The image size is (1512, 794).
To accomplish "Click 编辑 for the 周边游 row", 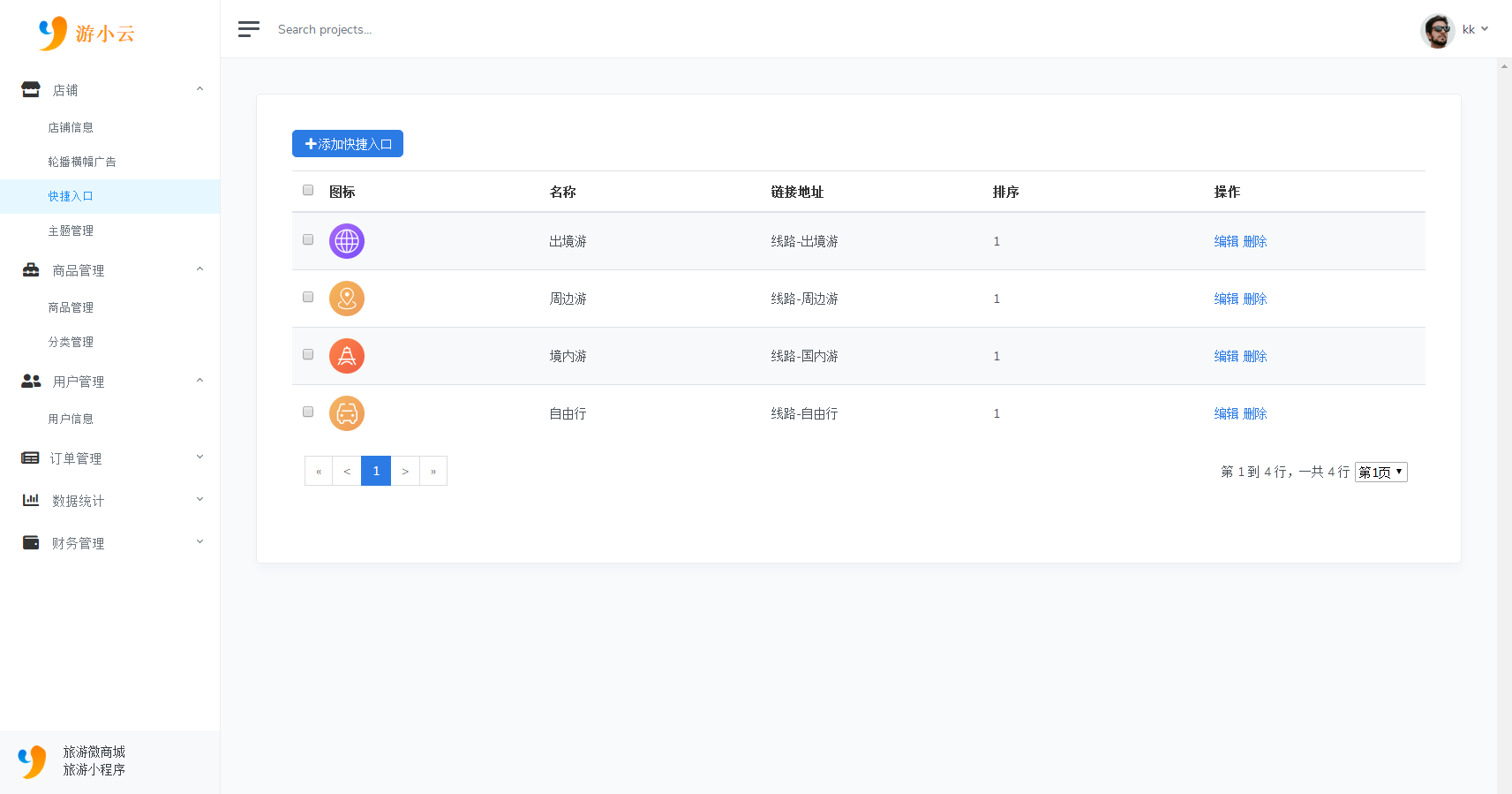I will [x=1226, y=299].
